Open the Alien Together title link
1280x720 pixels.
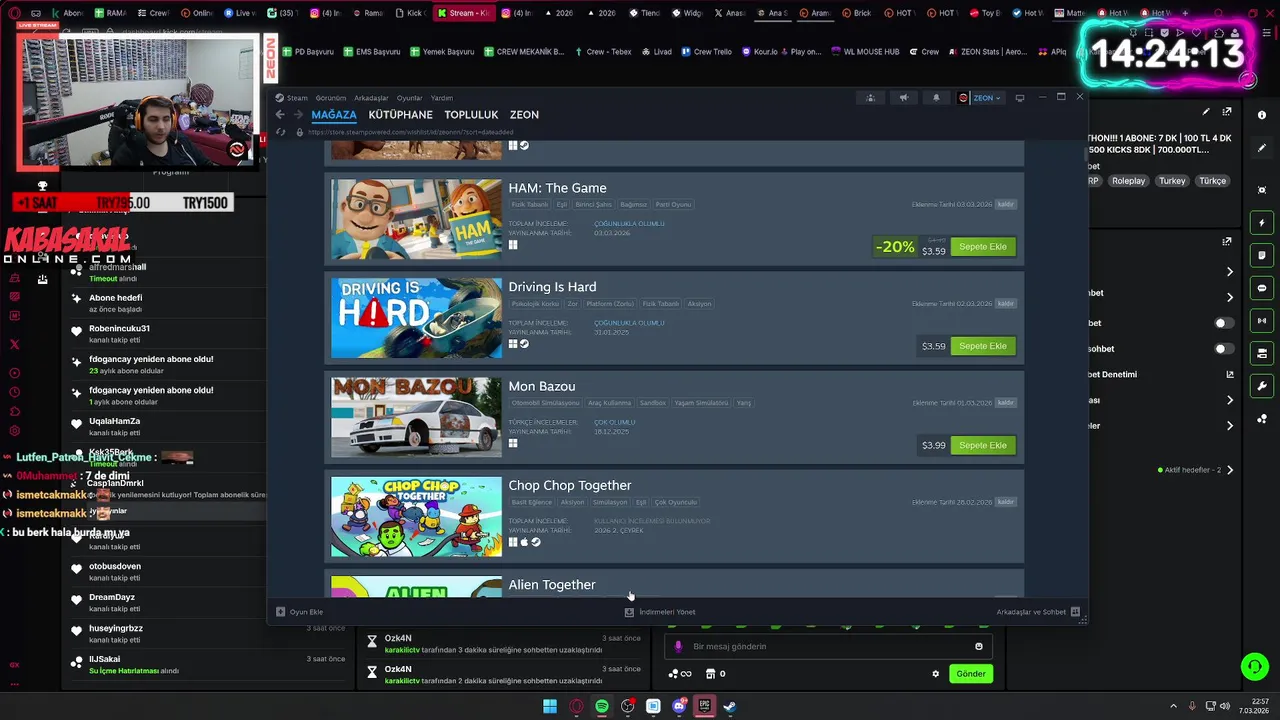552,585
